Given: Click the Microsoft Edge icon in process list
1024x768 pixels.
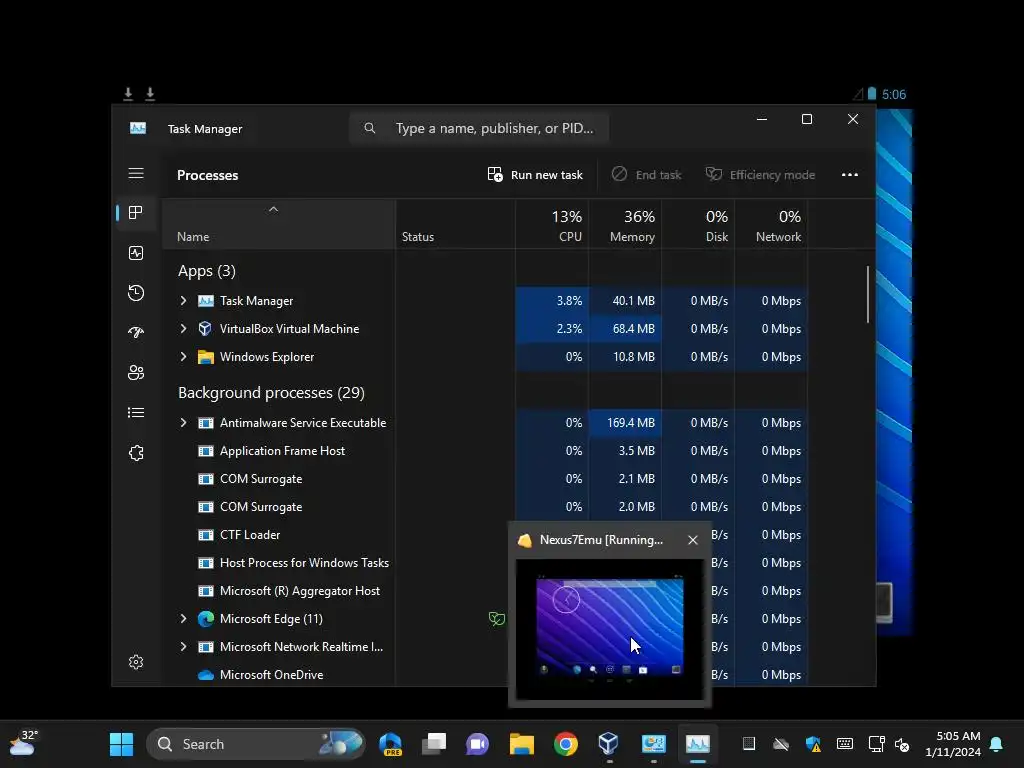Looking at the screenshot, I should [x=206, y=618].
